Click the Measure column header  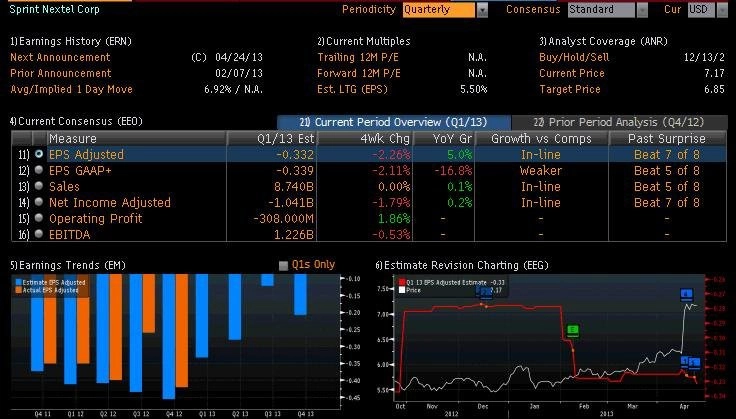click(x=136, y=138)
